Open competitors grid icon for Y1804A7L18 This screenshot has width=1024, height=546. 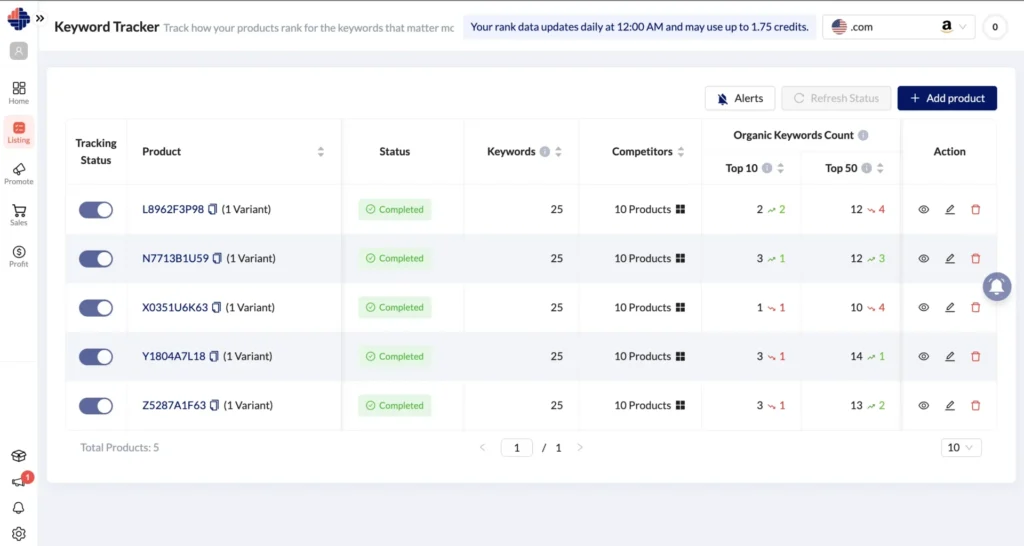(680, 356)
